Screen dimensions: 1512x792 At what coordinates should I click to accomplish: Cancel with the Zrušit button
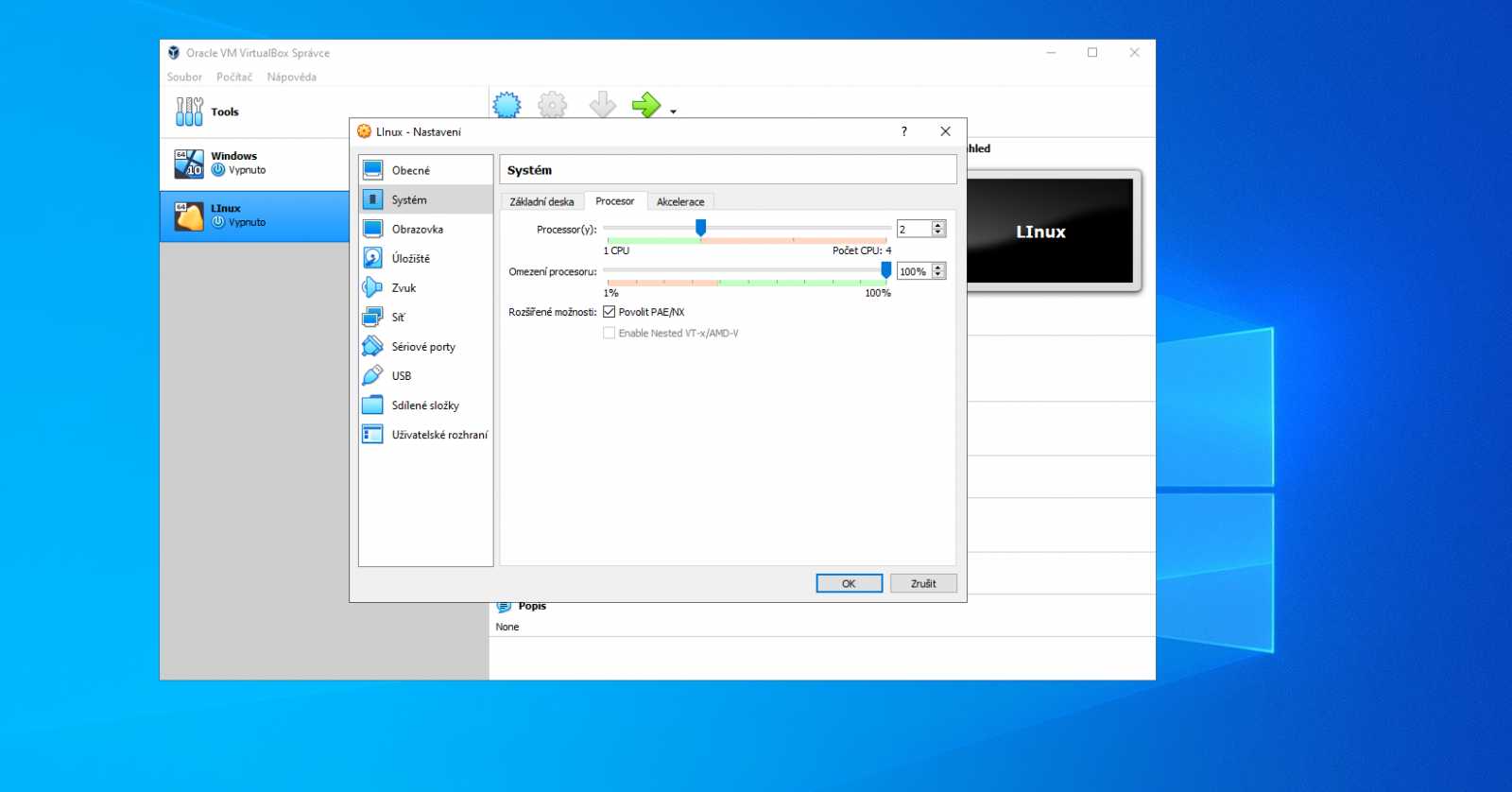(923, 583)
